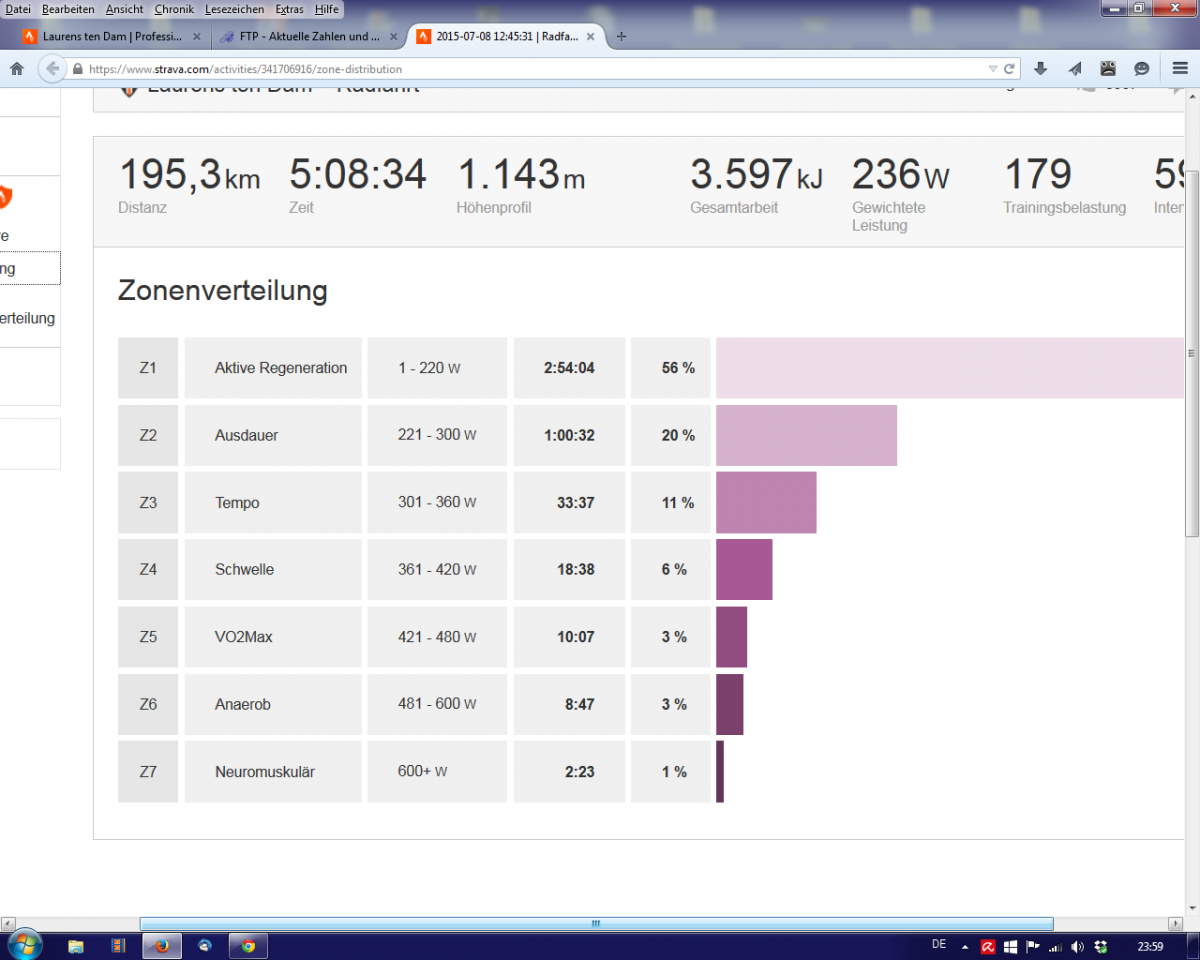1200x960 pixels.
Task: Go to Firefox home page icon
Action: 16,69
